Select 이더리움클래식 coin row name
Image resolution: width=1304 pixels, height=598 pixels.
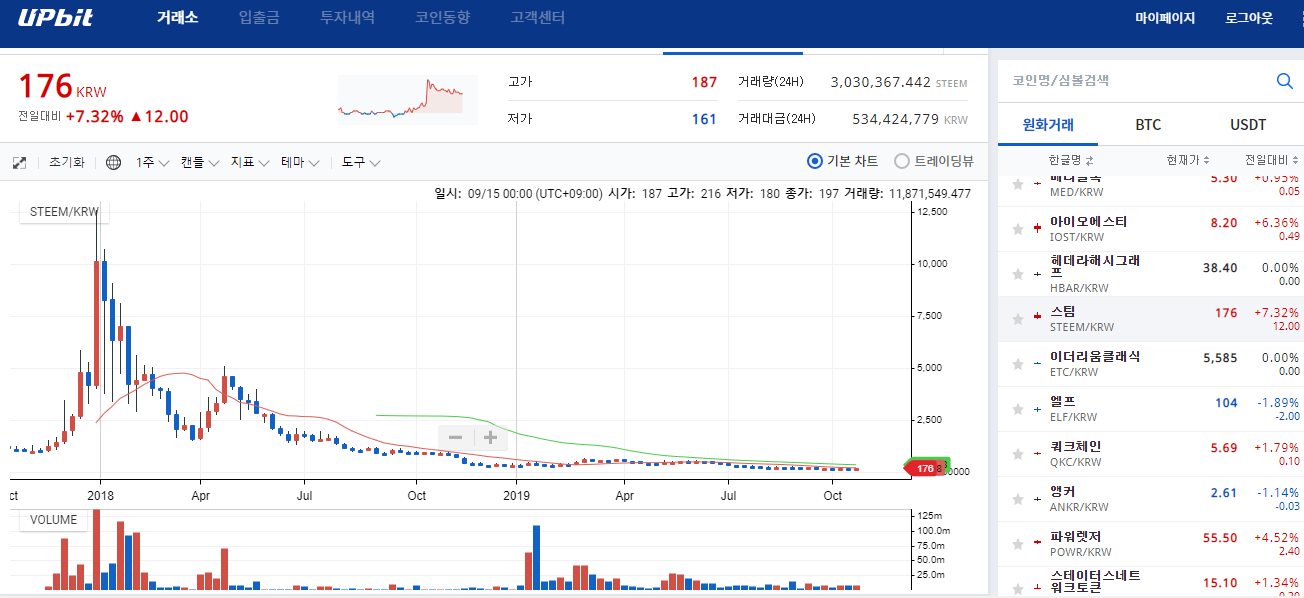[x=1095, y=356]
